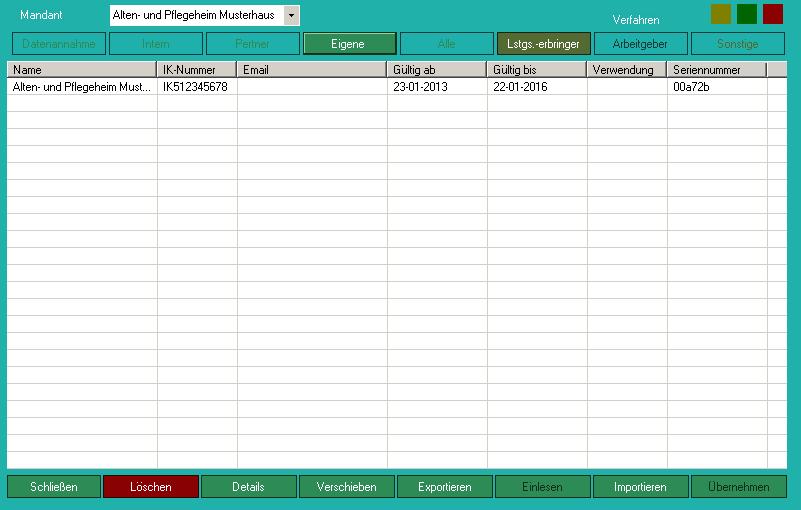Switch to the Partner filter
Viewport: 801px width, 510px height.
click(x=253, y=44)
